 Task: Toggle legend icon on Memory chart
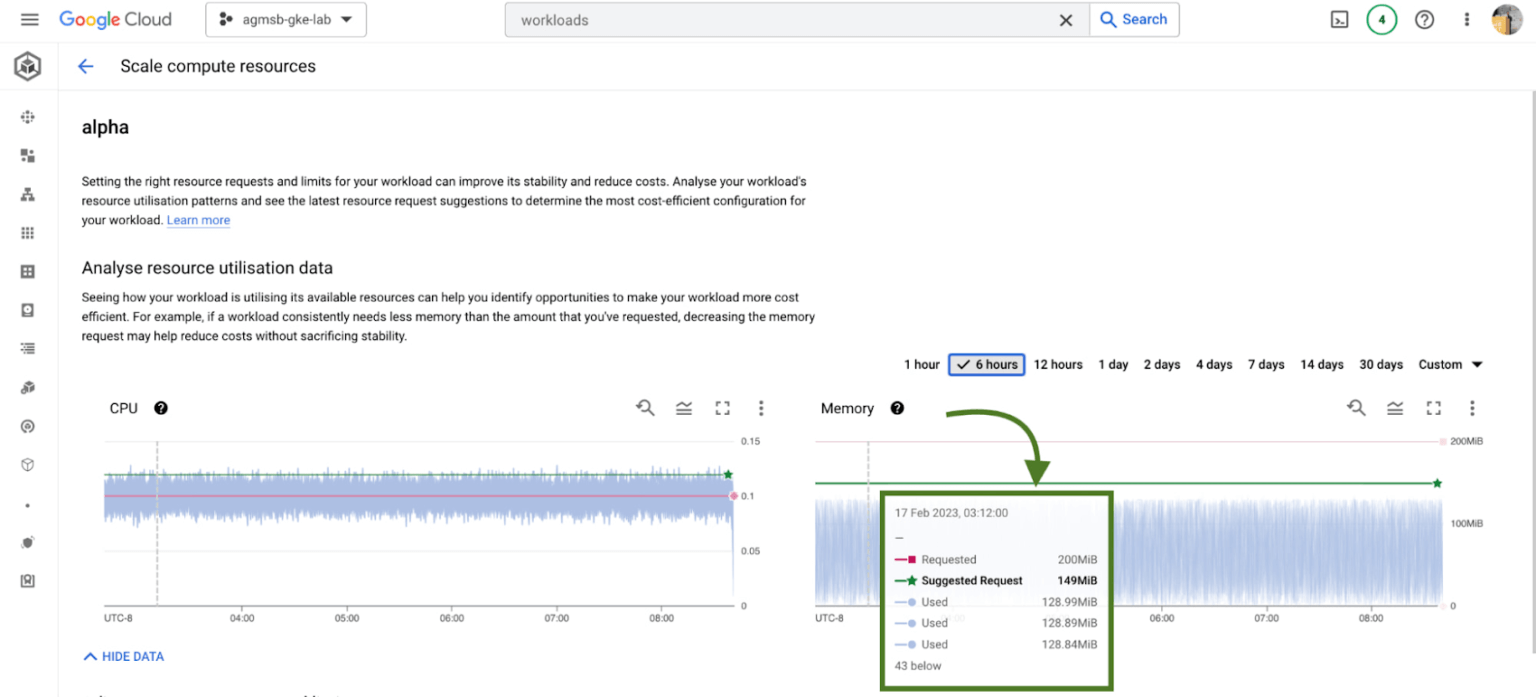[x=1395, y=408]
